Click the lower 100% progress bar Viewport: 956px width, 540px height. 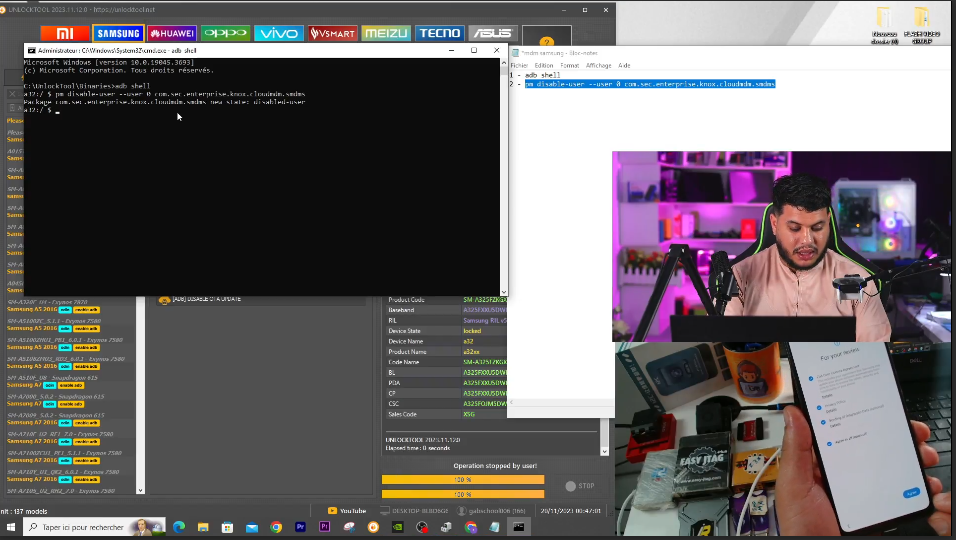[463, 494]
